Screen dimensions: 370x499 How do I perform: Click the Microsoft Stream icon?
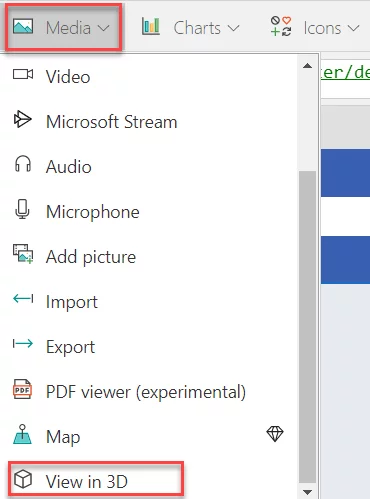[x=22, y=119]
